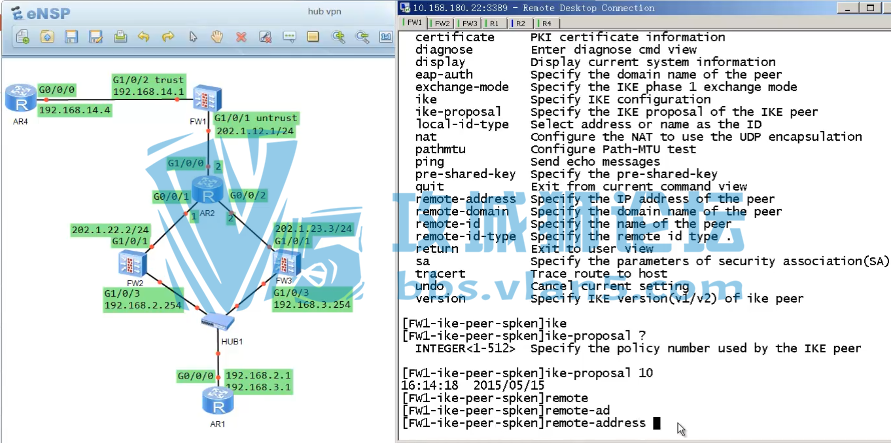Maximize the Remote Desktop Connection window
Image resolution: width=891 pixels, height=443 pixels.
pyautogui.click(x=869, y=7)
